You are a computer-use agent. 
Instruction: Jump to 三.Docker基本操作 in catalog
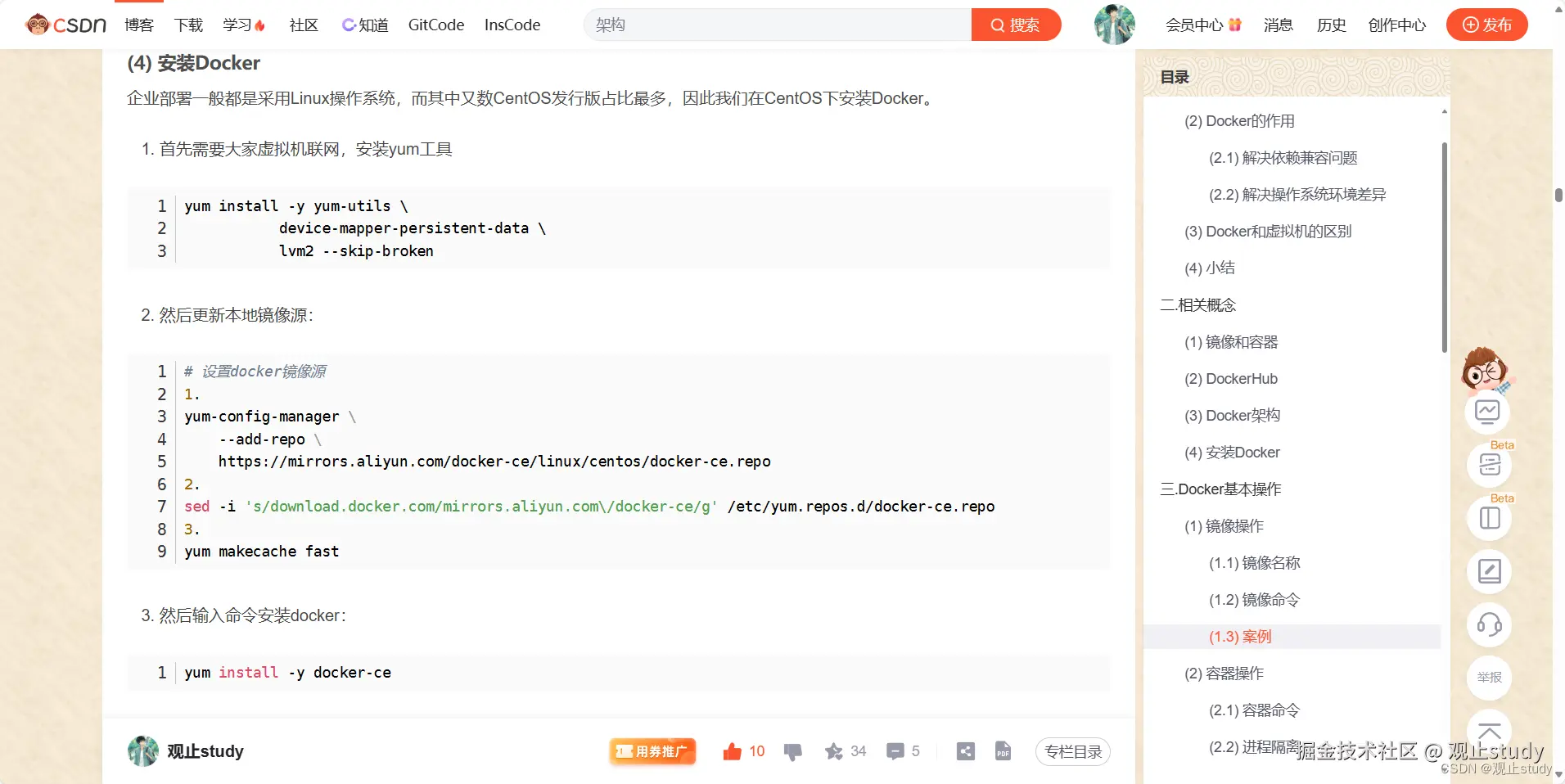pyautogui.click(x=1220, y=489)
